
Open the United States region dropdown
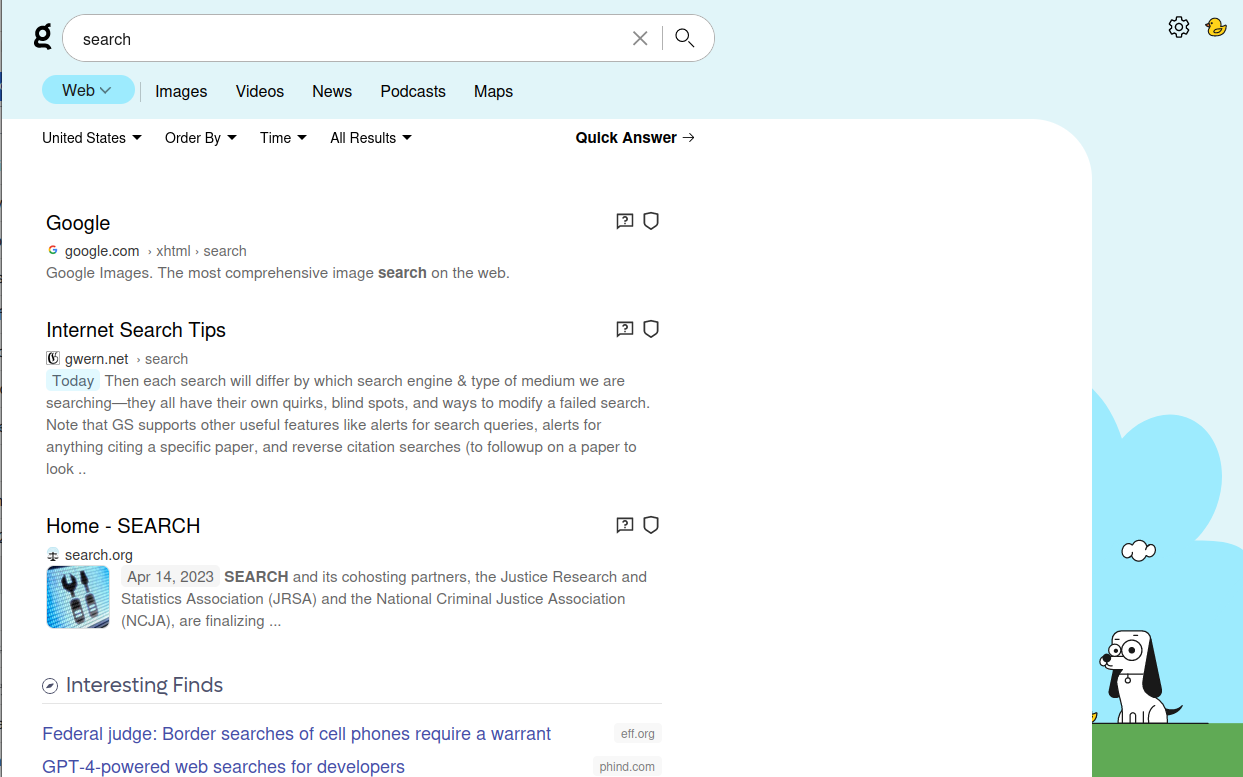(92, 138)
